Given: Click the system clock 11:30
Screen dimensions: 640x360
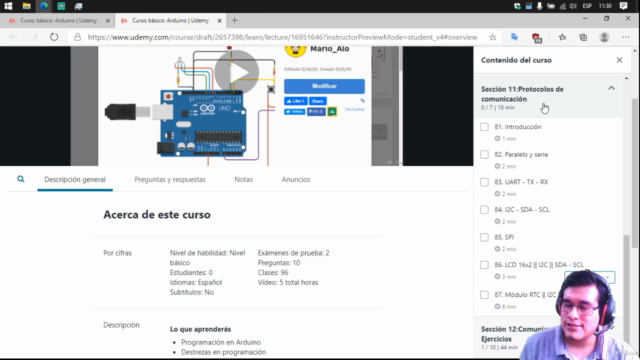Looking at the screenshot, I should [605, 6].
